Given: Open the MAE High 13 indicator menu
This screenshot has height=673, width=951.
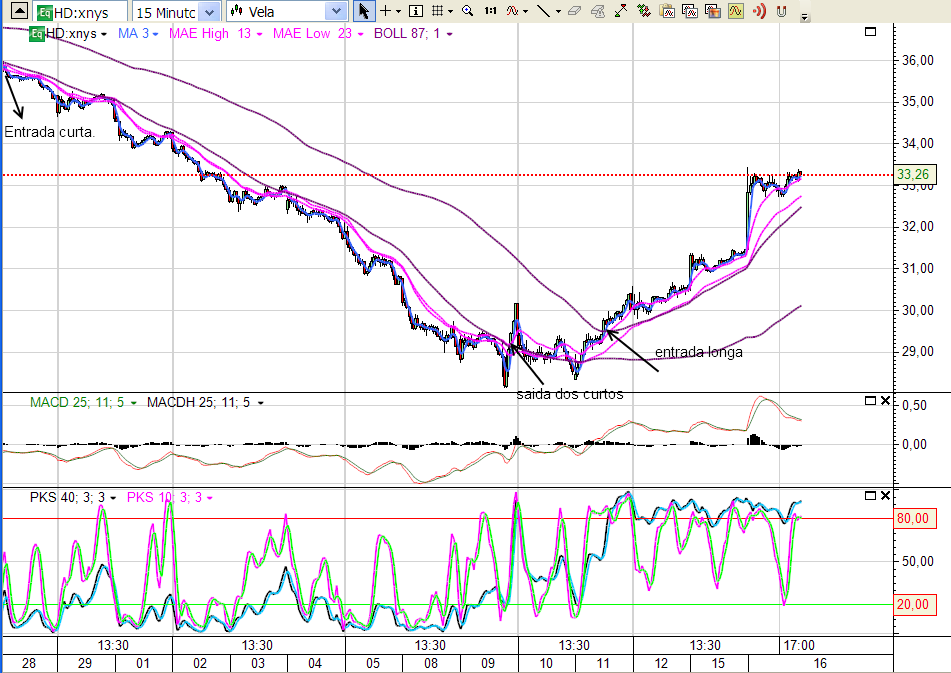Looking at the screenshot, I should click(259, 34).
